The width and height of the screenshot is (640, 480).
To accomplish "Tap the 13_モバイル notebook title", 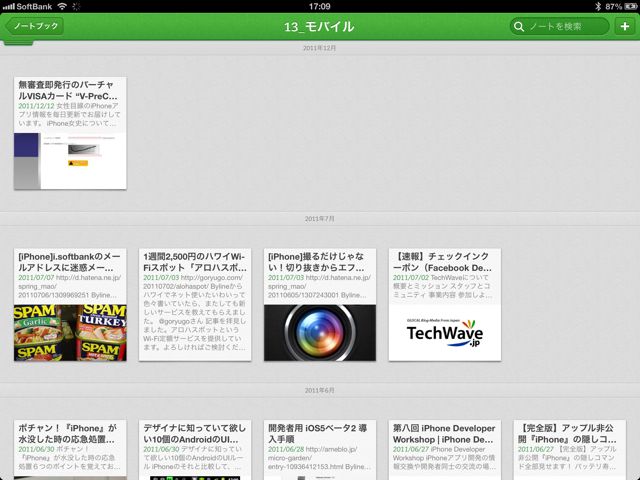I will click(319, 27).
